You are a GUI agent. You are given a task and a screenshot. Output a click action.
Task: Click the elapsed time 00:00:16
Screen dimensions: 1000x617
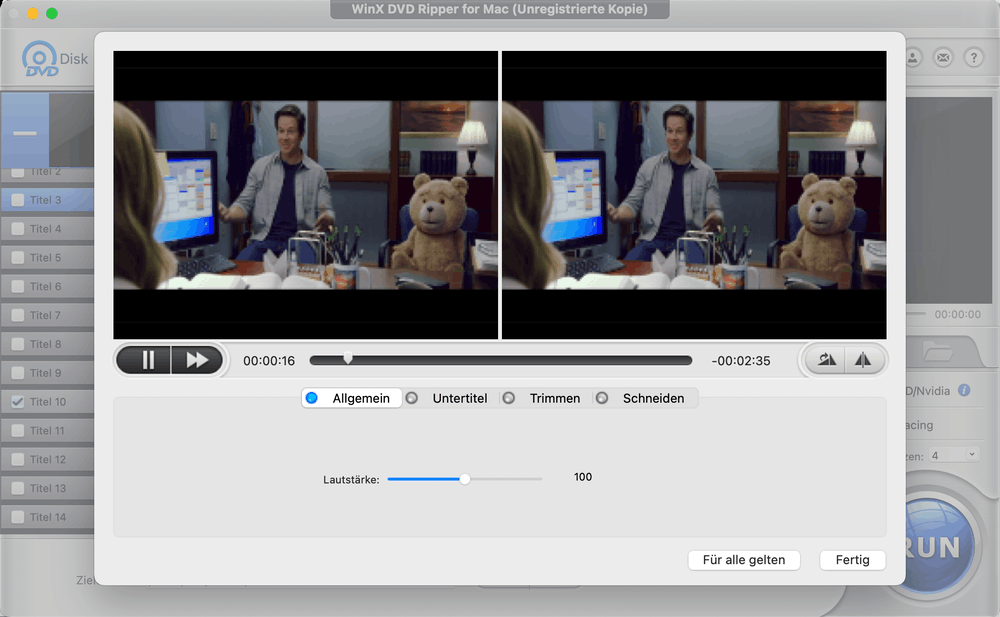point(268,361)
